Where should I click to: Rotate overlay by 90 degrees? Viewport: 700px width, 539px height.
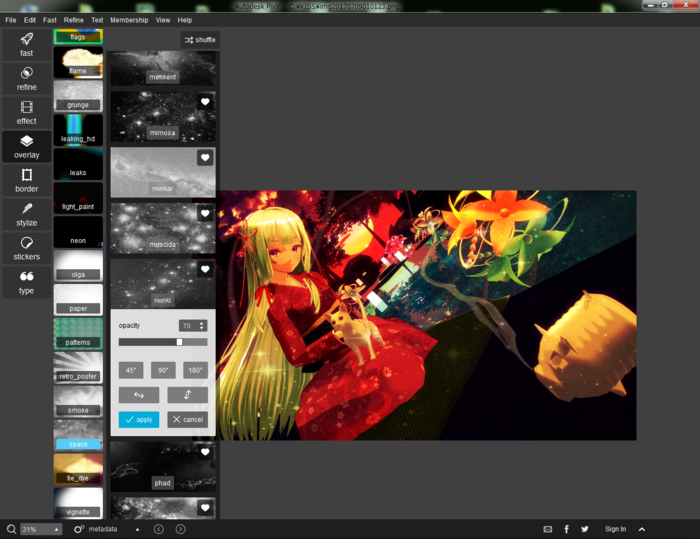click(x=163, y=370)
